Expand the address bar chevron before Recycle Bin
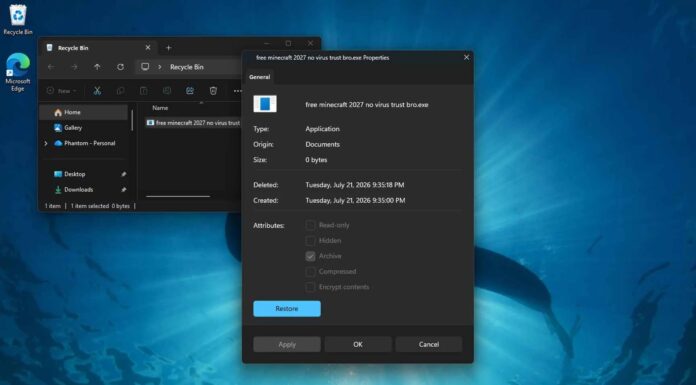This screenshot has height=385, width=696. pos(160,67)
